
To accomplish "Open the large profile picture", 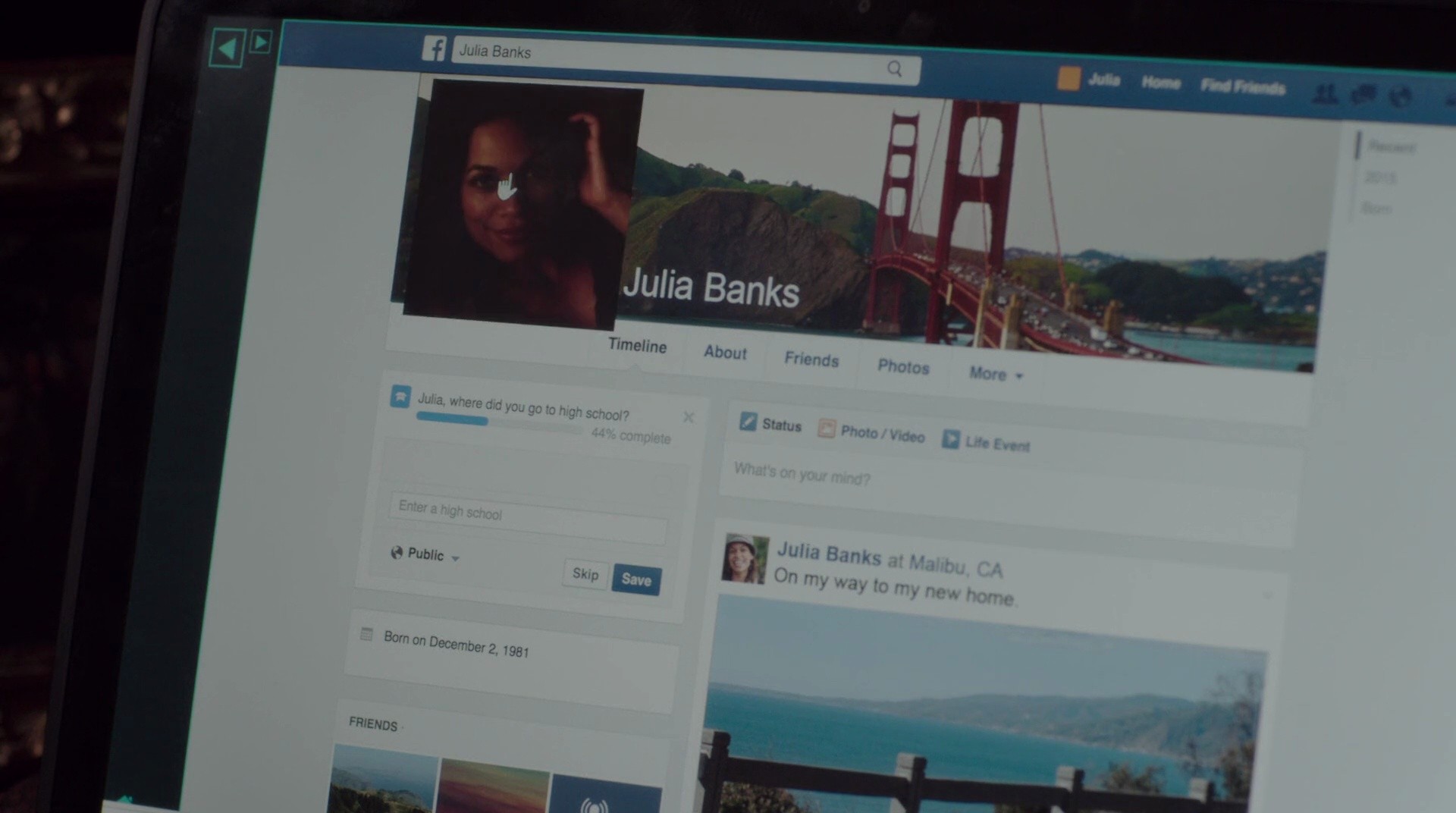I will pos(522,205).
